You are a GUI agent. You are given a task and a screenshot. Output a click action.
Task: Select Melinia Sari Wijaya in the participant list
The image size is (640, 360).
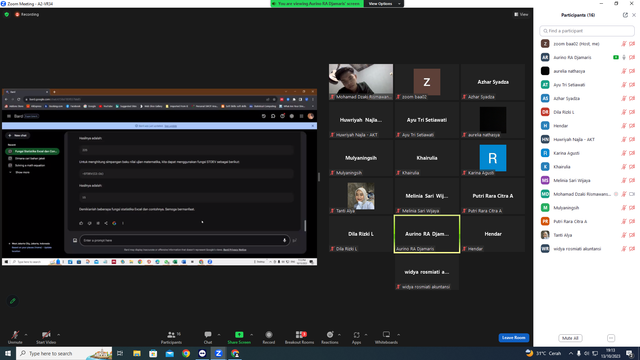[587, 180]
